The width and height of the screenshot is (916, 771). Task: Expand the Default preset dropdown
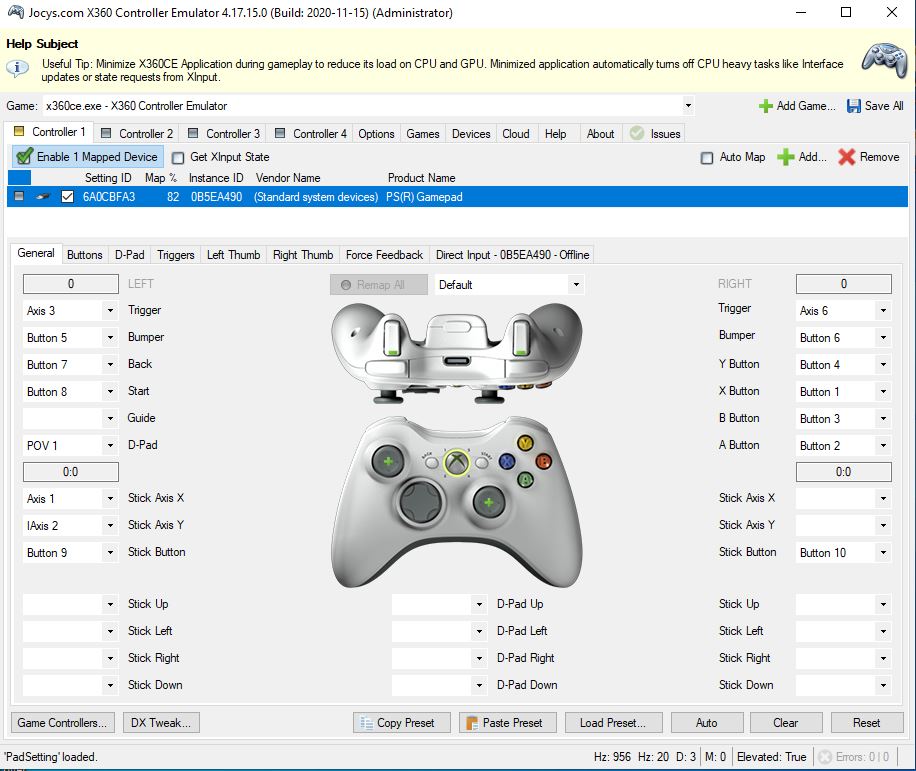tap(576, 285)
